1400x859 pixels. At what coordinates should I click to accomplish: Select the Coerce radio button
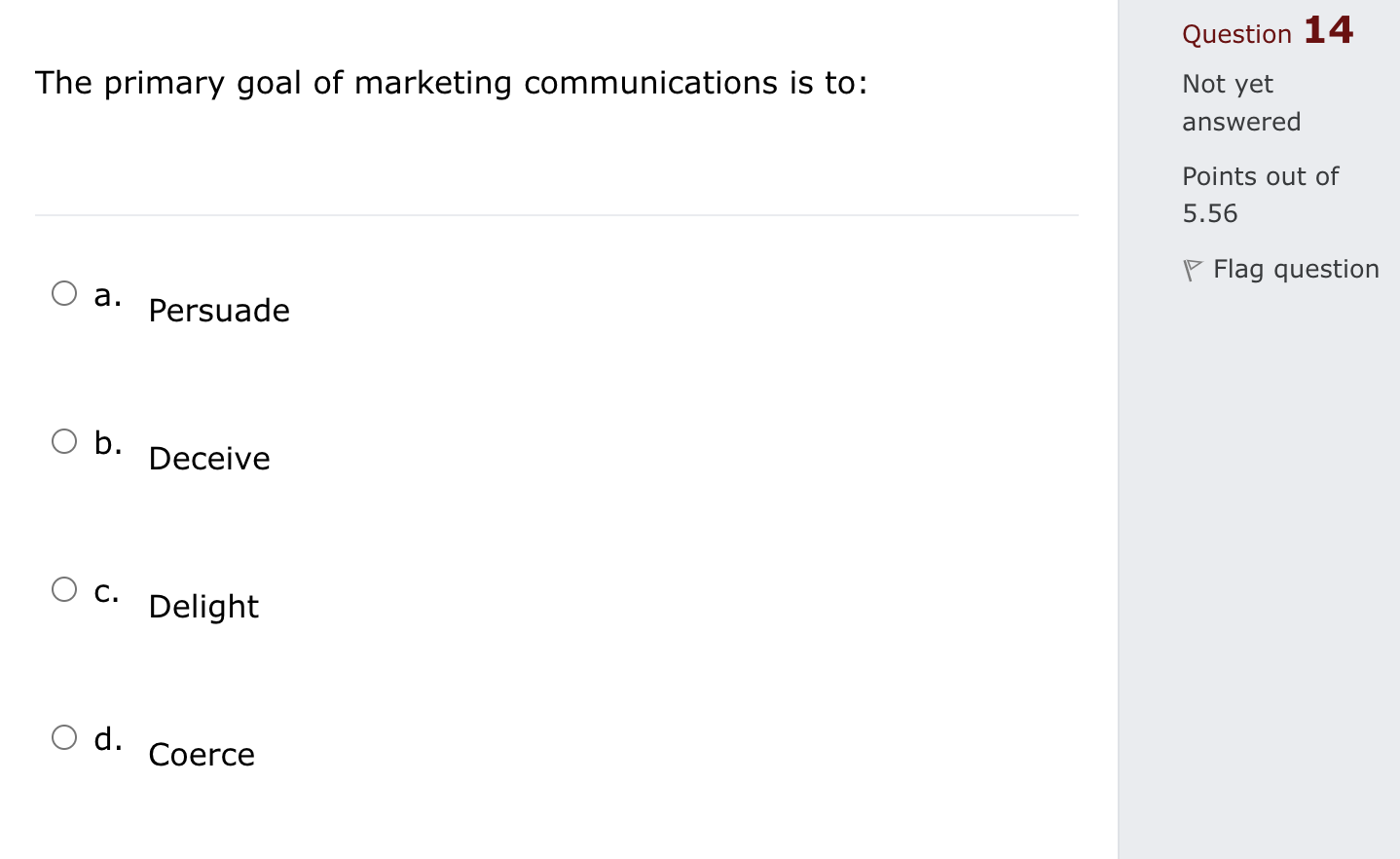pyautogui.click(x=64, y=737)
